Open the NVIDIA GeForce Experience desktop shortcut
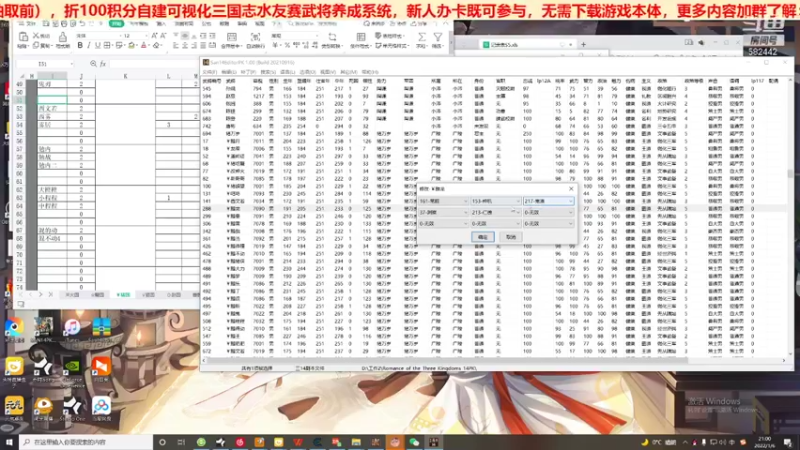 pos(72,371)
